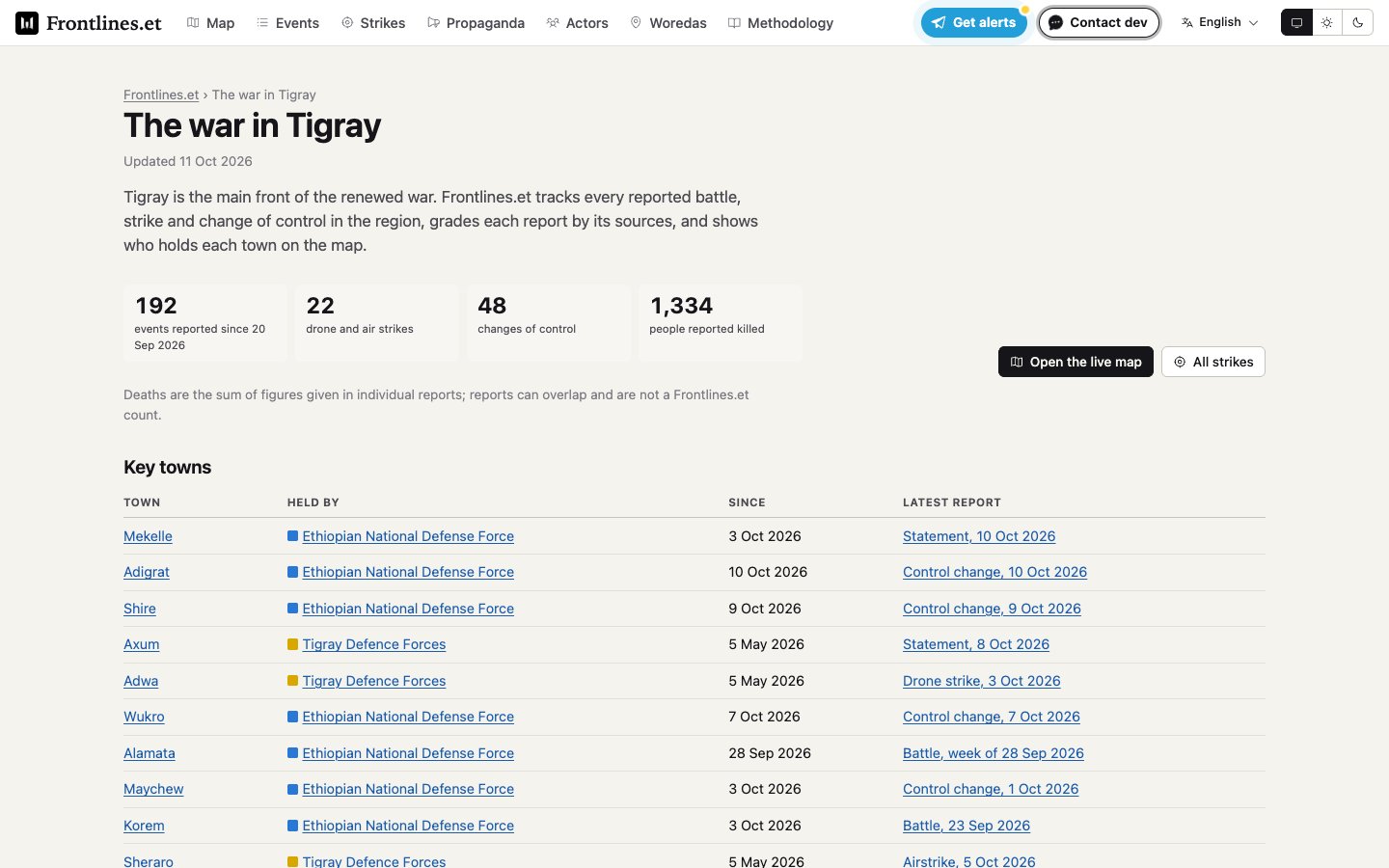1389x868 pixels.
Task: Open Statement, 8 Oct 2026 report
Action: click(x=976, y=644)
